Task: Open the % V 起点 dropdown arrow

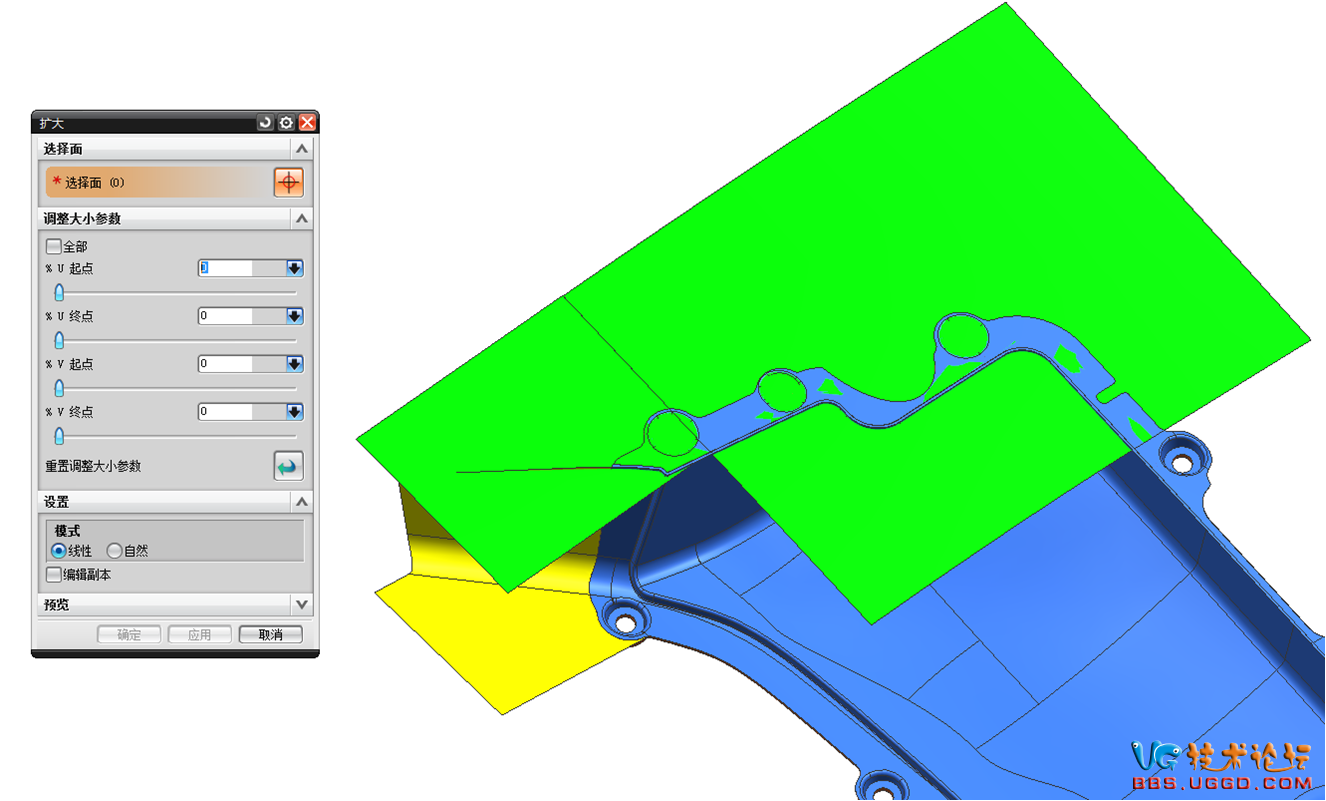Action: (x=294, y=364)
